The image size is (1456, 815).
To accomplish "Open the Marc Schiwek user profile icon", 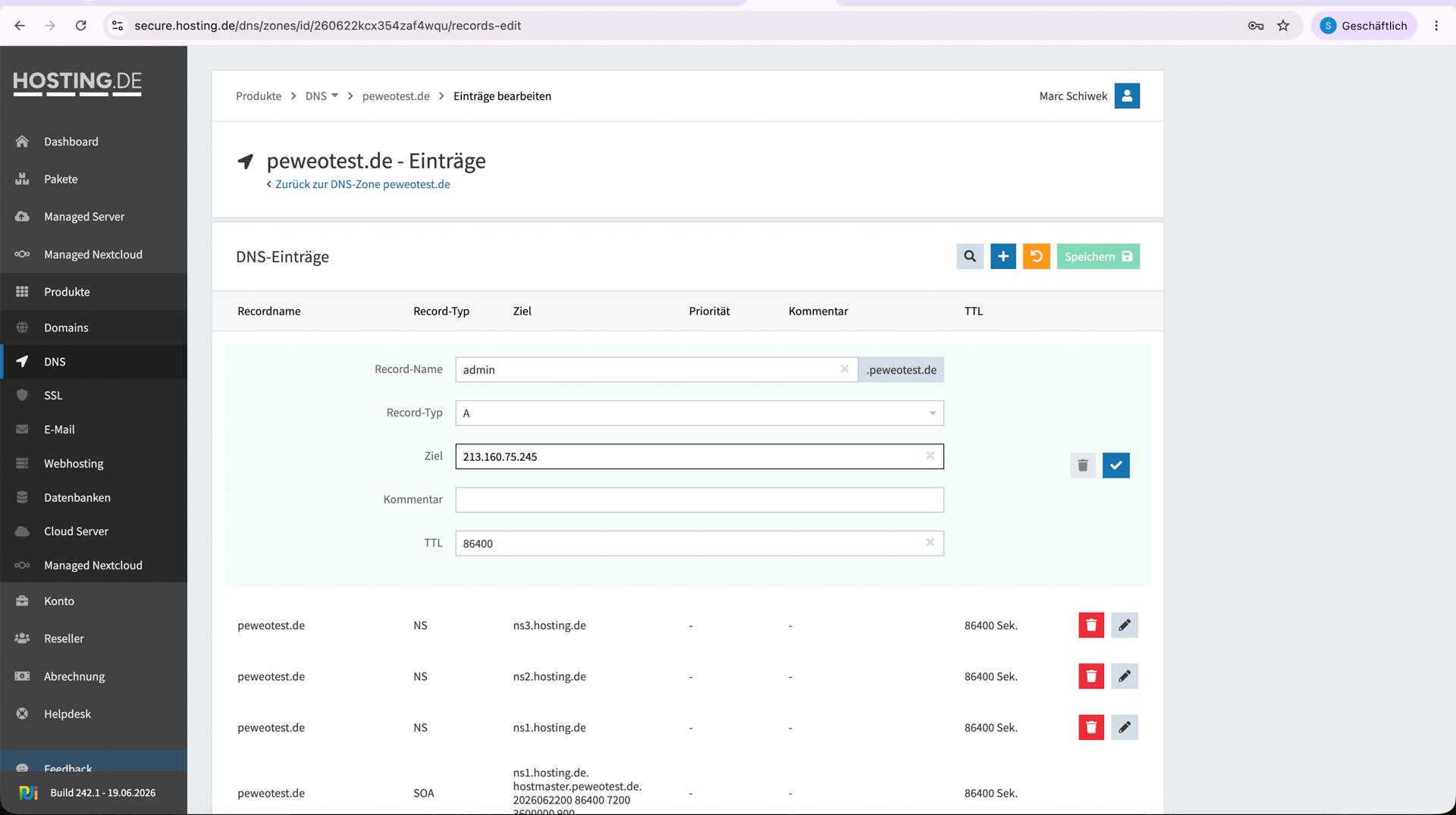I will (x=1127, y=96).
